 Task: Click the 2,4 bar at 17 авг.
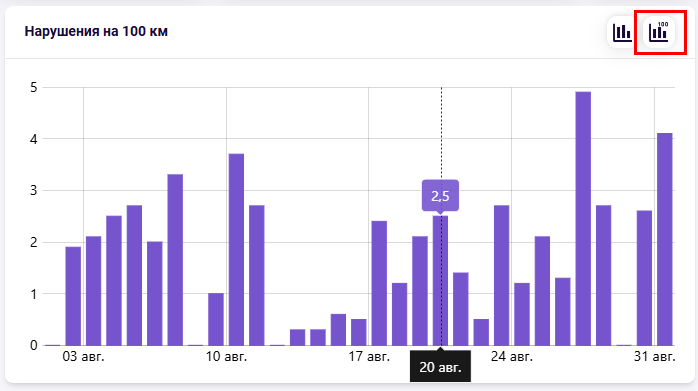click(x=379, y=283)
